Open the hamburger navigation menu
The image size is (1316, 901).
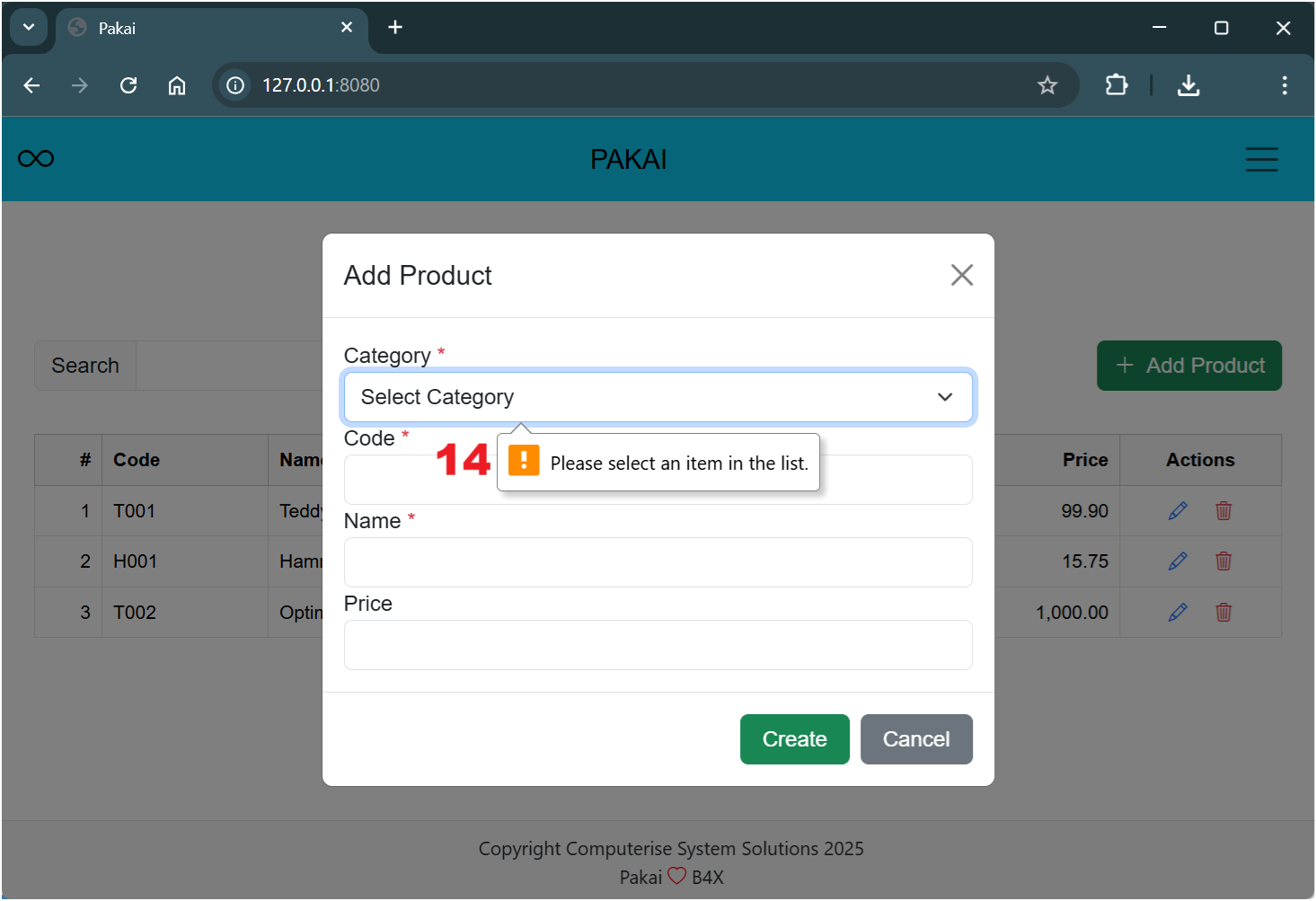[x=1261, y=159]
